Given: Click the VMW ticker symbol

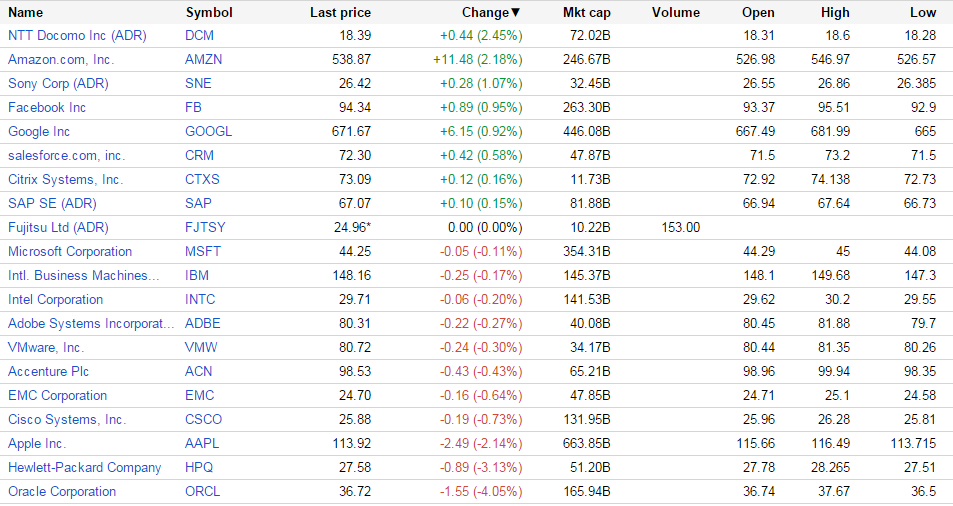Looking at the screenshot, I should 201,347.
